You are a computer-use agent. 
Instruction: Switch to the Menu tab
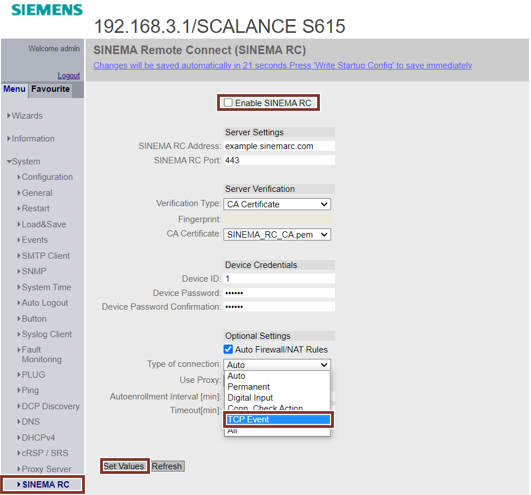[x=15, y=89]
